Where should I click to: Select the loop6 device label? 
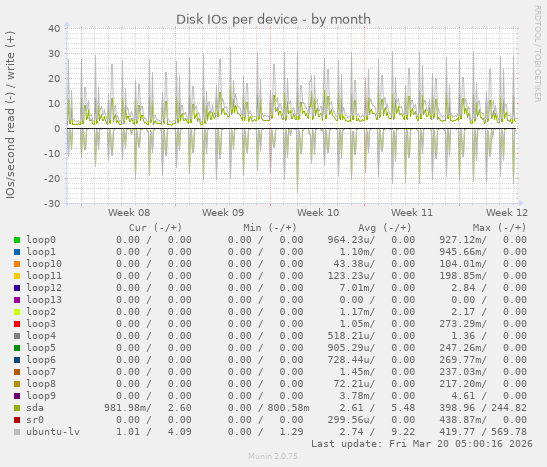[x=41, y=360]
